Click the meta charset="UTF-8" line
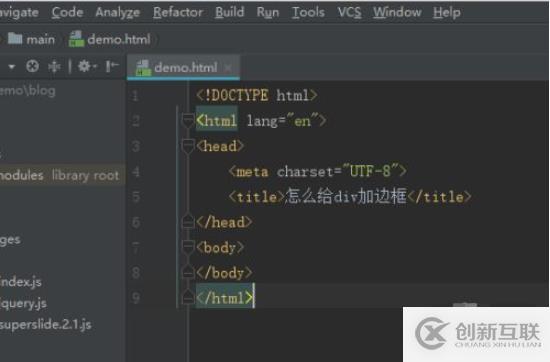 tap(317, 172)
